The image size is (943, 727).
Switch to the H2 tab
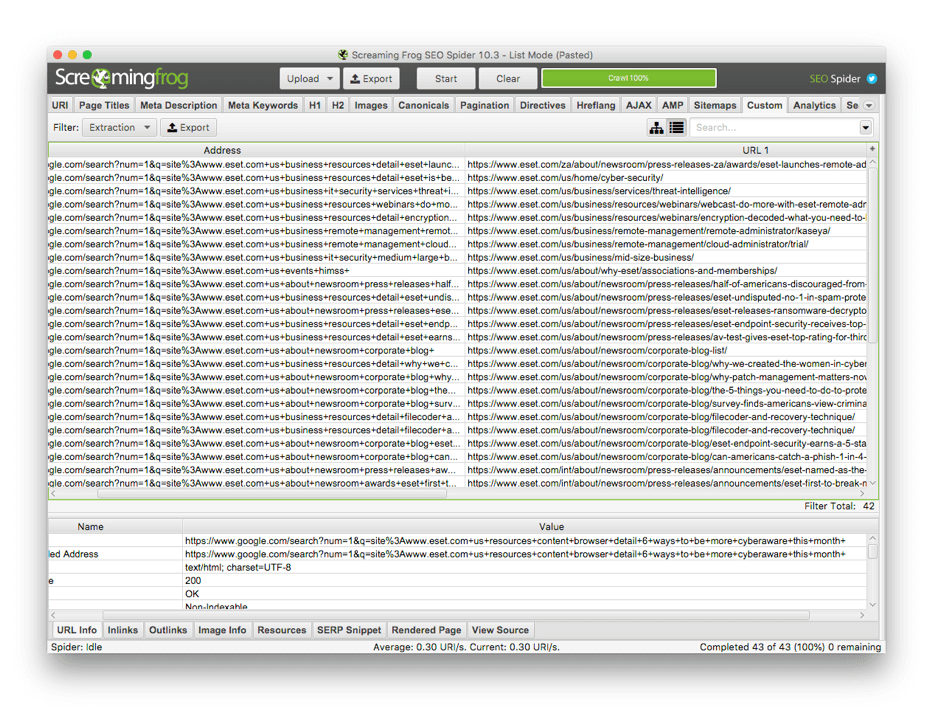[x=338, y=105]
